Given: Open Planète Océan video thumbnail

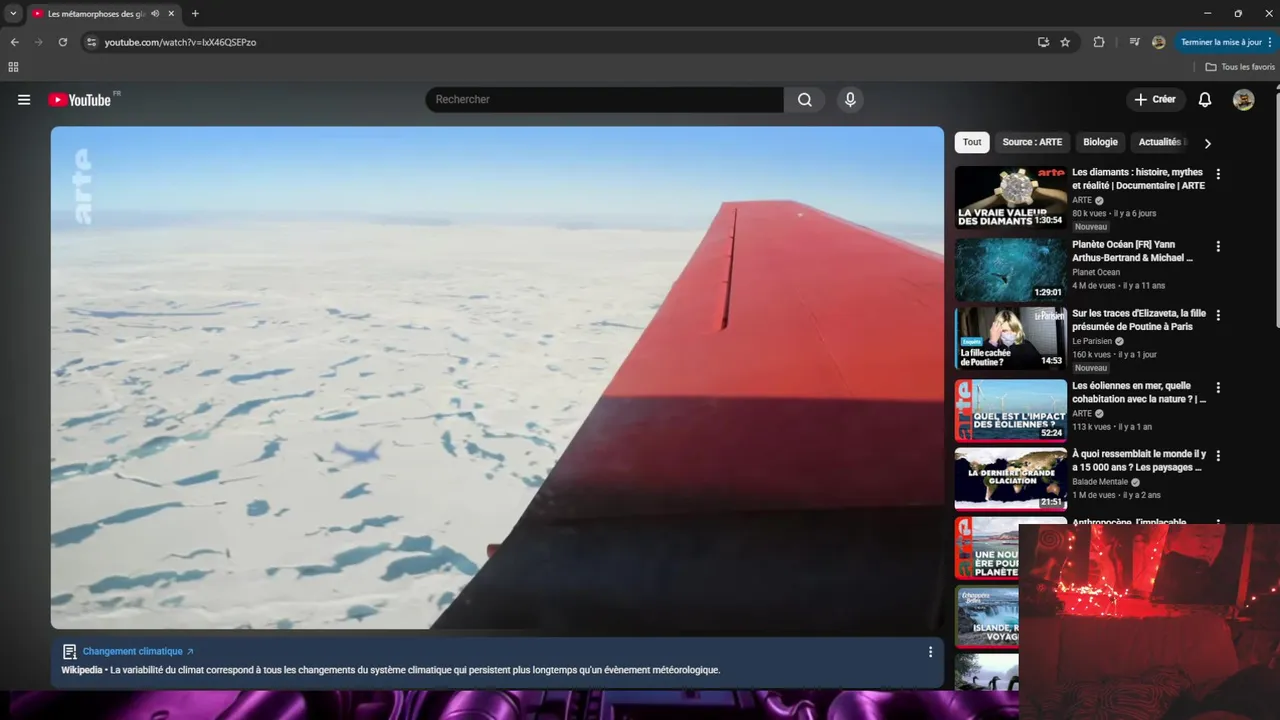Looking at the screenshot, I should coord(1010,269).
